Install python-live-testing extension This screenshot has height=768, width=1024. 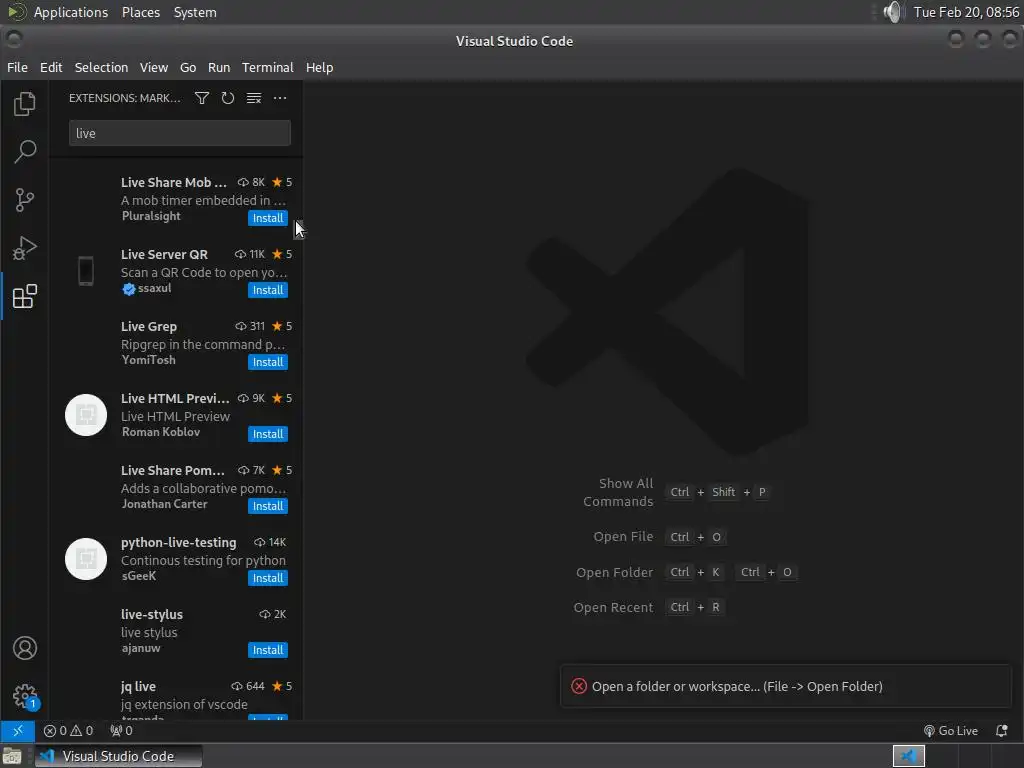(x=268, y=578)
